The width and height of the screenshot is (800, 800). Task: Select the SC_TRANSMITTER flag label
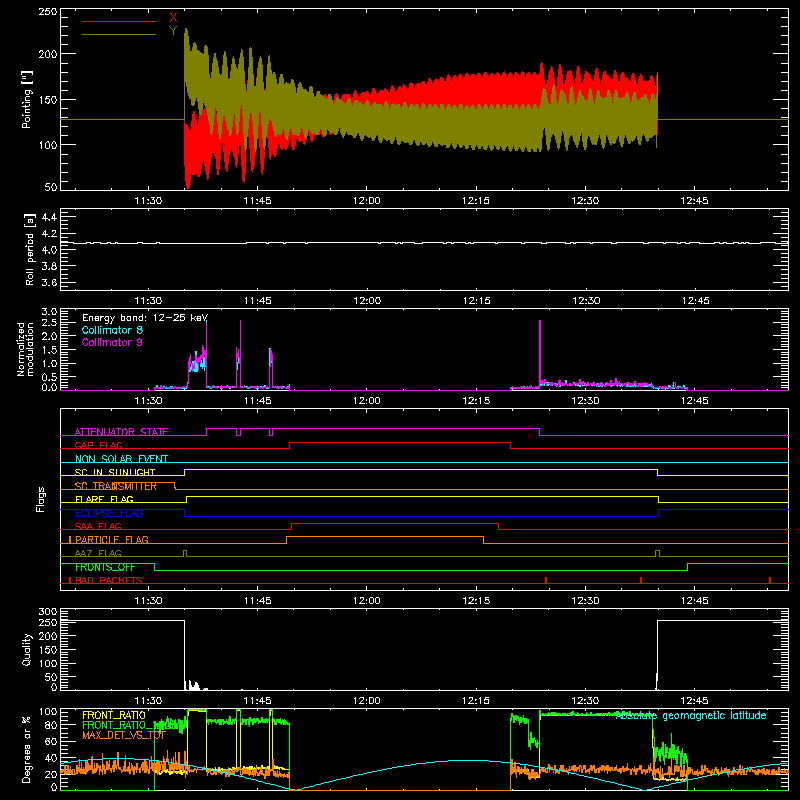116,486
